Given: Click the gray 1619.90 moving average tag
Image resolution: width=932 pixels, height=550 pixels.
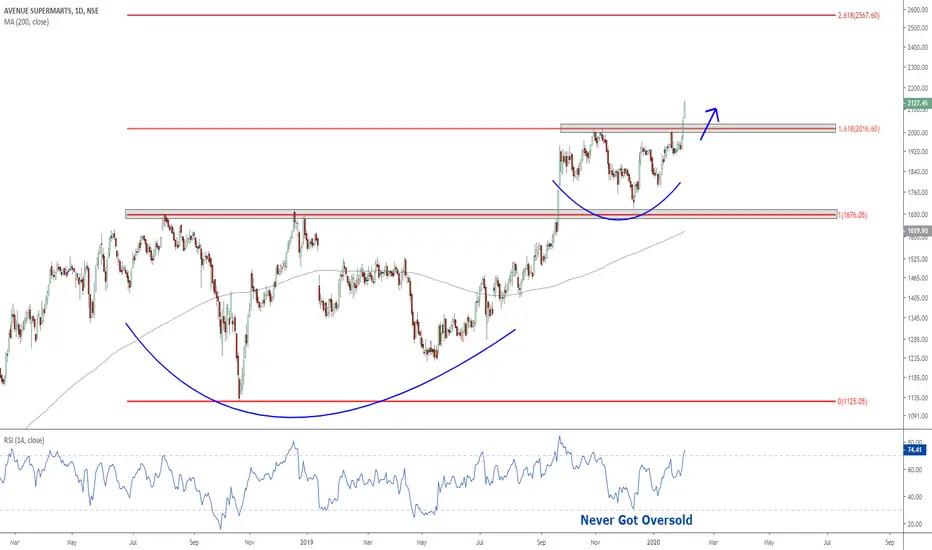Looking at the screenshot, I should click(918, 231).
